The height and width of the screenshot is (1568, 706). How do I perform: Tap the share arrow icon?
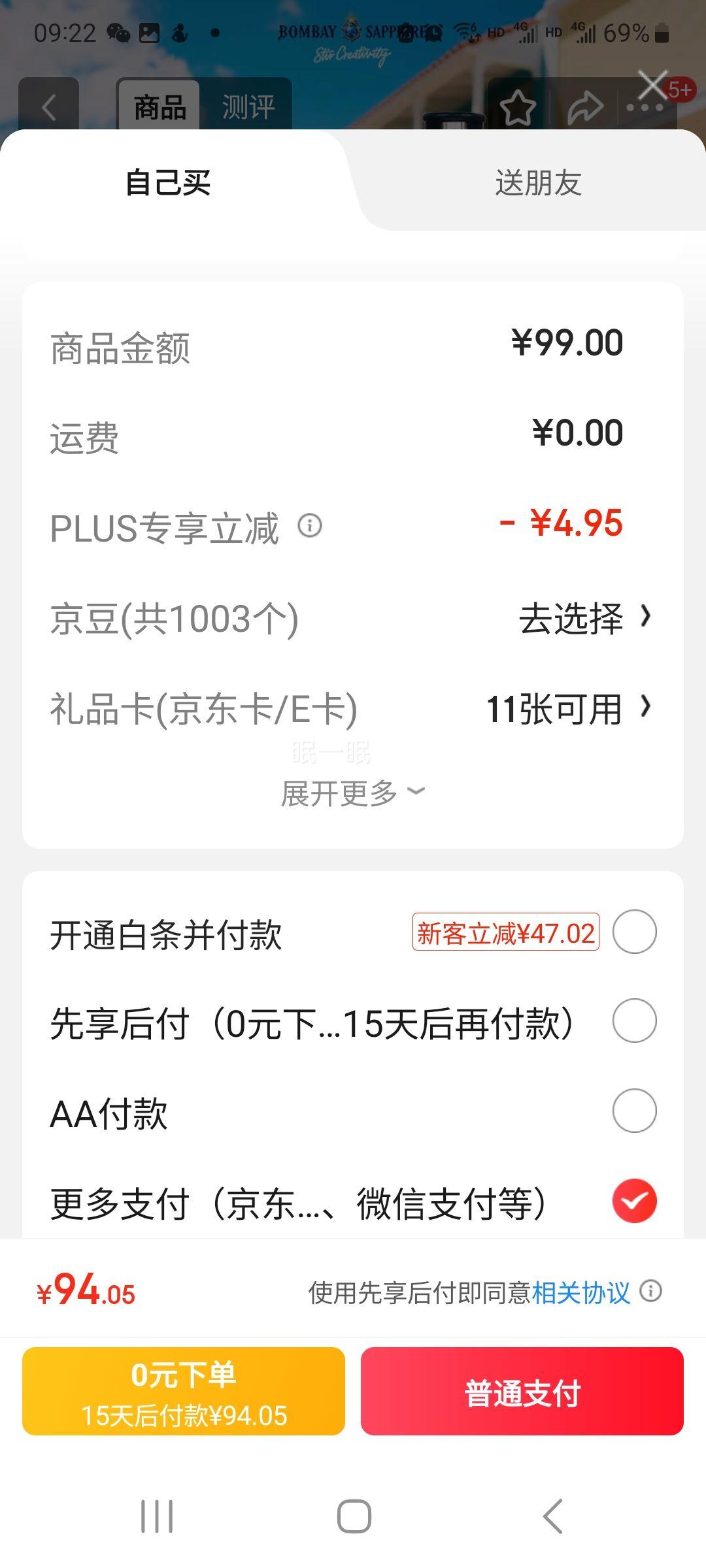[x=585, y=108]
